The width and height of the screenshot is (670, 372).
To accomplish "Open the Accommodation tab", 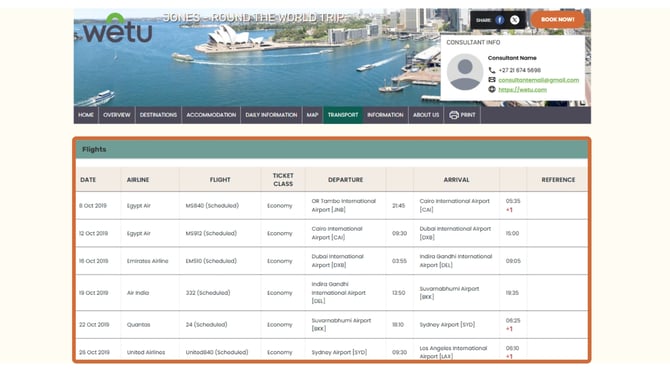I will (211, 115).
